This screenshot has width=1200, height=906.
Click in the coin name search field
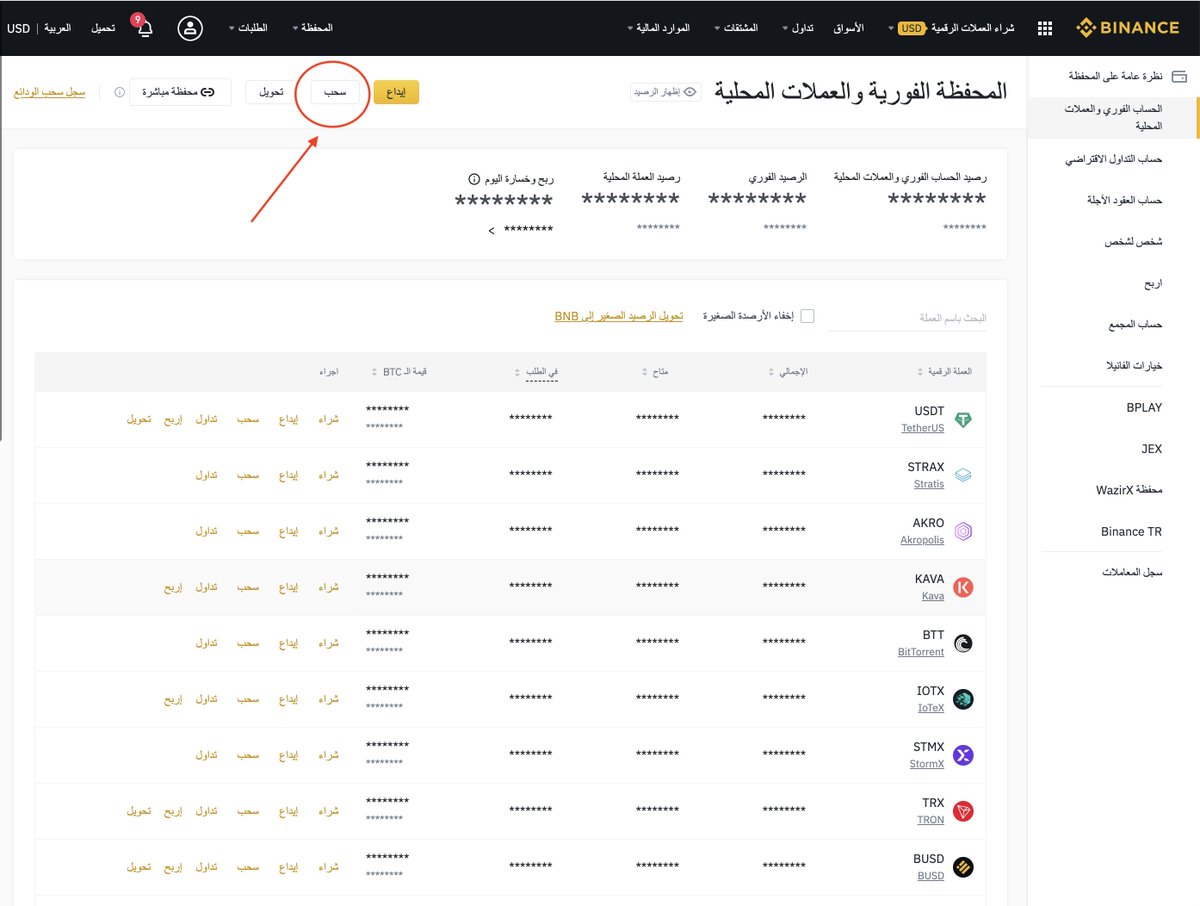[907, 318]
